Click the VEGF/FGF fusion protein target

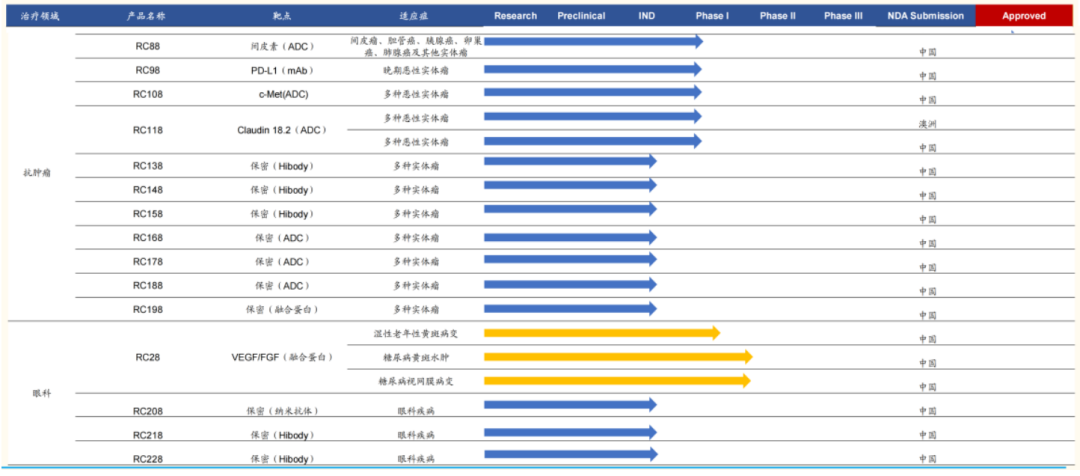point(281,357)
